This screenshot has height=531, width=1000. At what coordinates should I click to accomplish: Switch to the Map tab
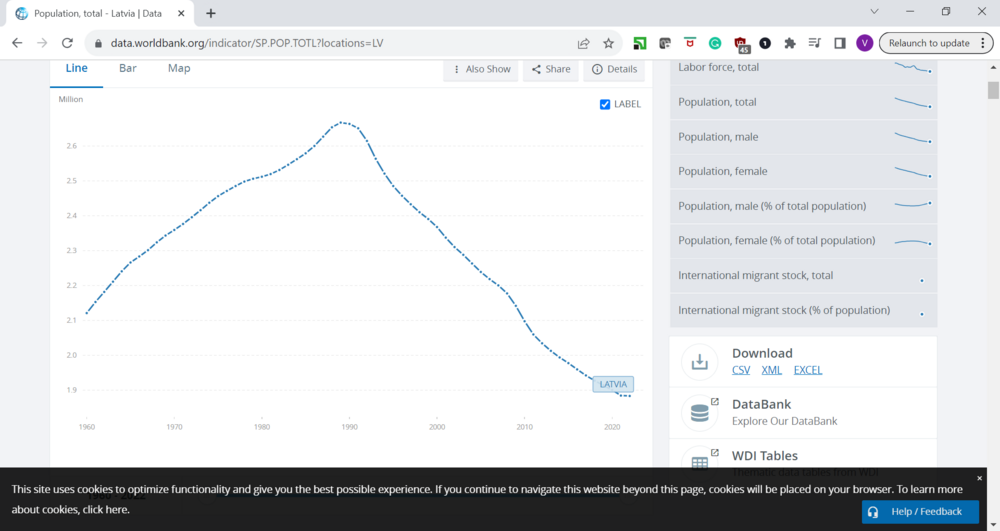tap(179, 68)
